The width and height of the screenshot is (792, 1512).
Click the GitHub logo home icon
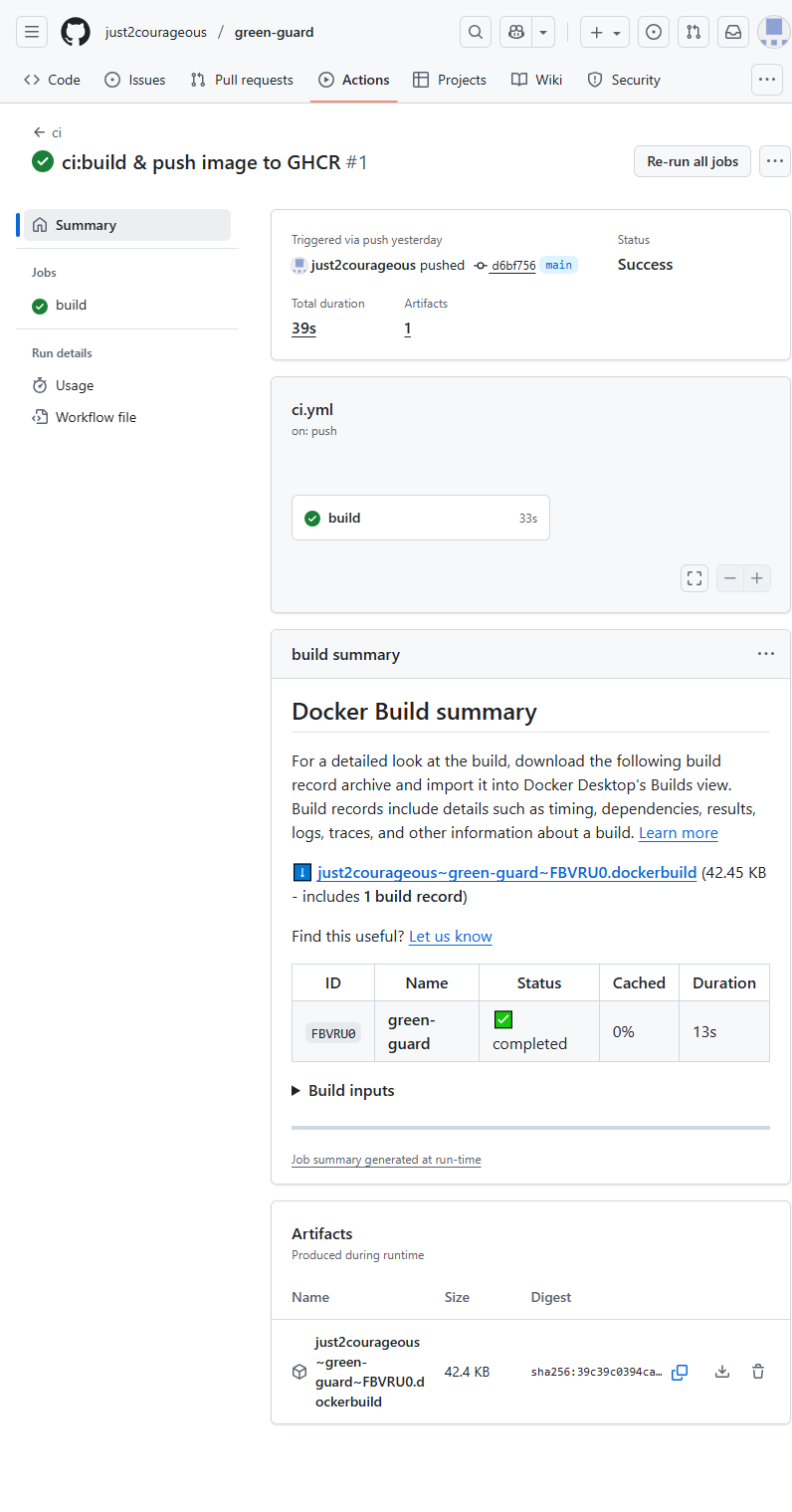tap(76, 32)
